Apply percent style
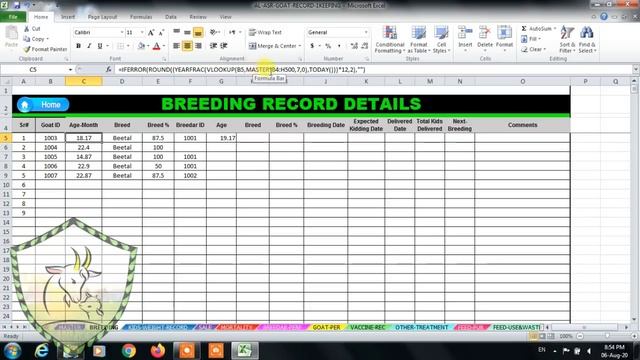 [328, 46]
